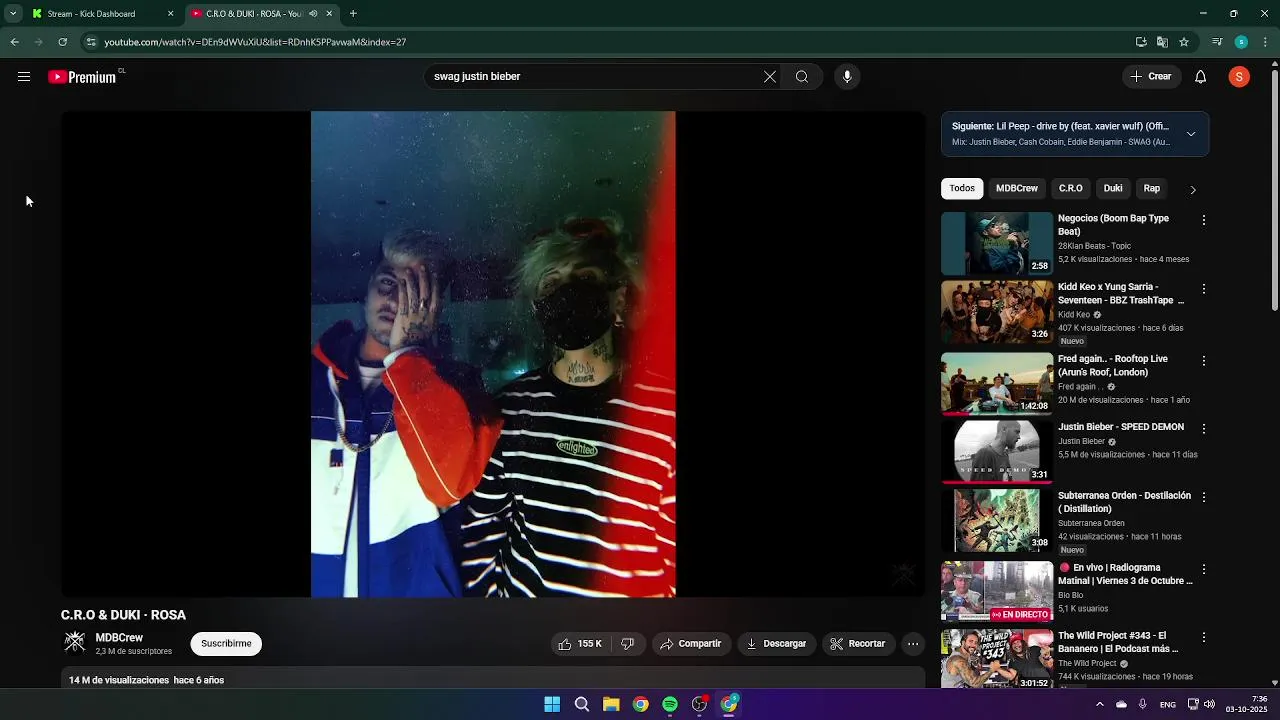Click the video player area
The image size is (1280, 720).
(x=493, y=354)
